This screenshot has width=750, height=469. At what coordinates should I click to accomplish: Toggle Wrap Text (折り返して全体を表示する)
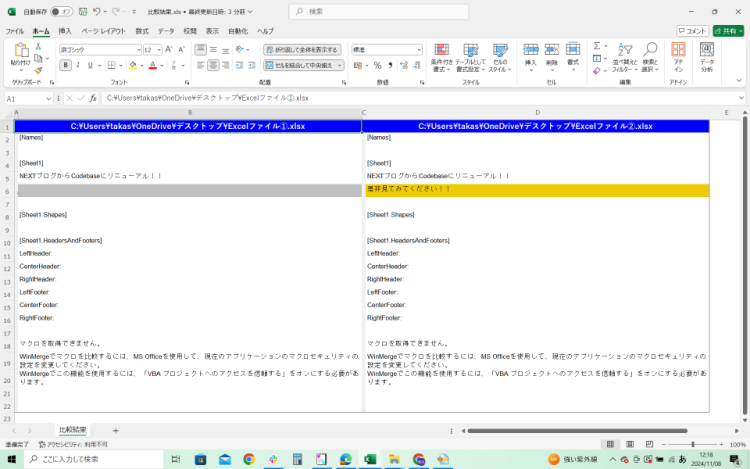coord(300,49)
